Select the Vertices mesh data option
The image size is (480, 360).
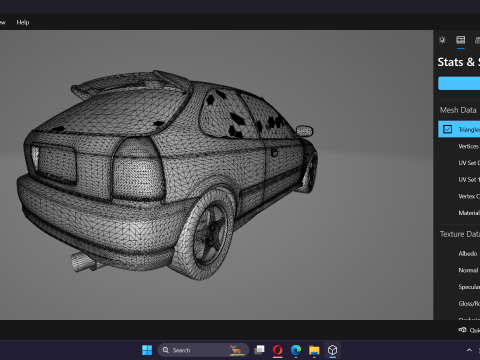pyautogui.click(x=469, y=146)
